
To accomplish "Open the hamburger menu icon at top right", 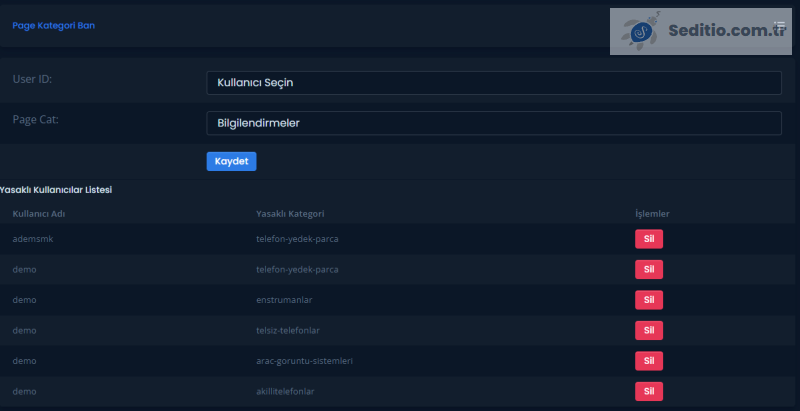I will (779, 25).
